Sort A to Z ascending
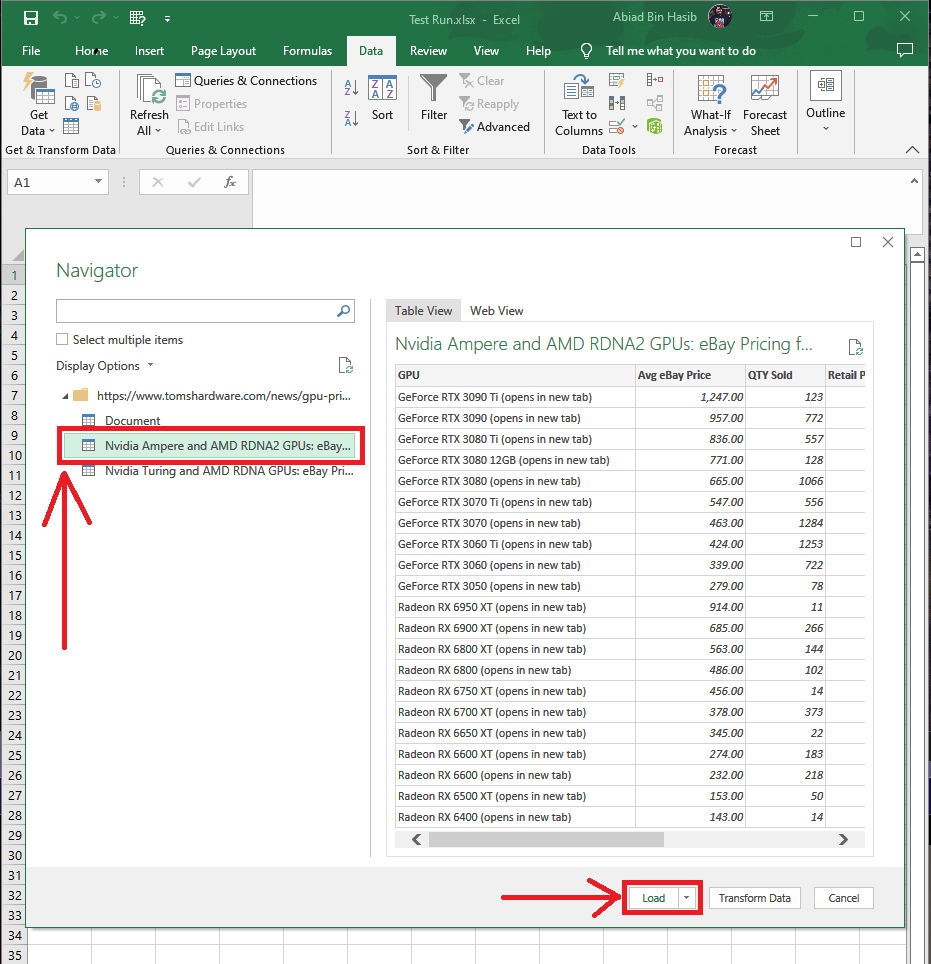This screenshot has width=931, height=964. 351,88
